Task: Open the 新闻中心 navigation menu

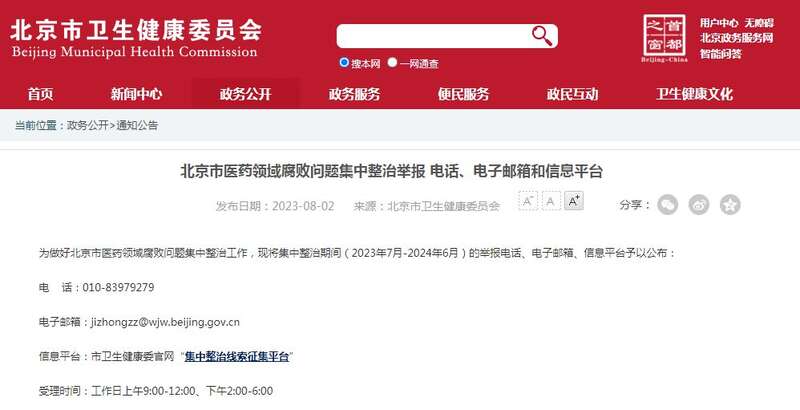Action: [x=136, y=94]
